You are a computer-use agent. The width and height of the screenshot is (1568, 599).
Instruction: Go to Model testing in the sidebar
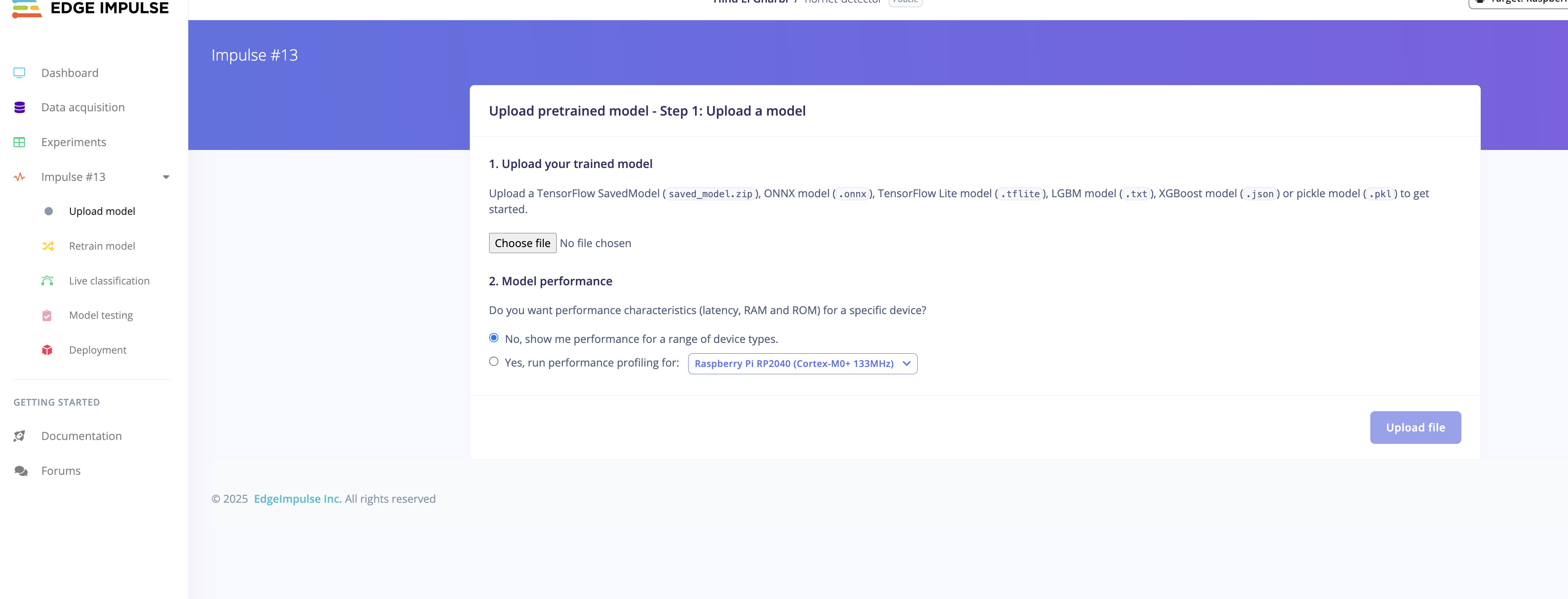(x=101, y=315)
